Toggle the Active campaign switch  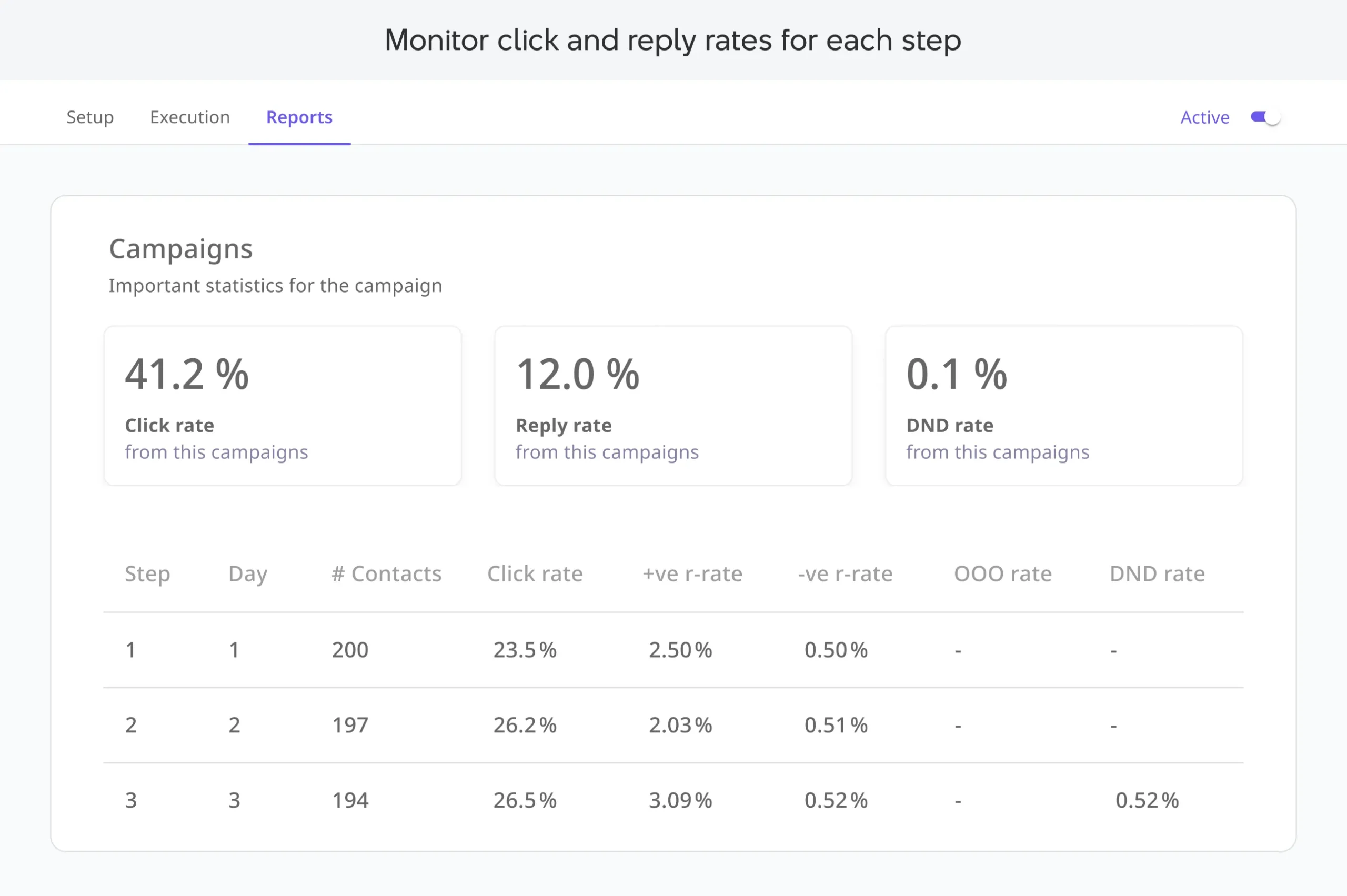[x=1265, y=117]
